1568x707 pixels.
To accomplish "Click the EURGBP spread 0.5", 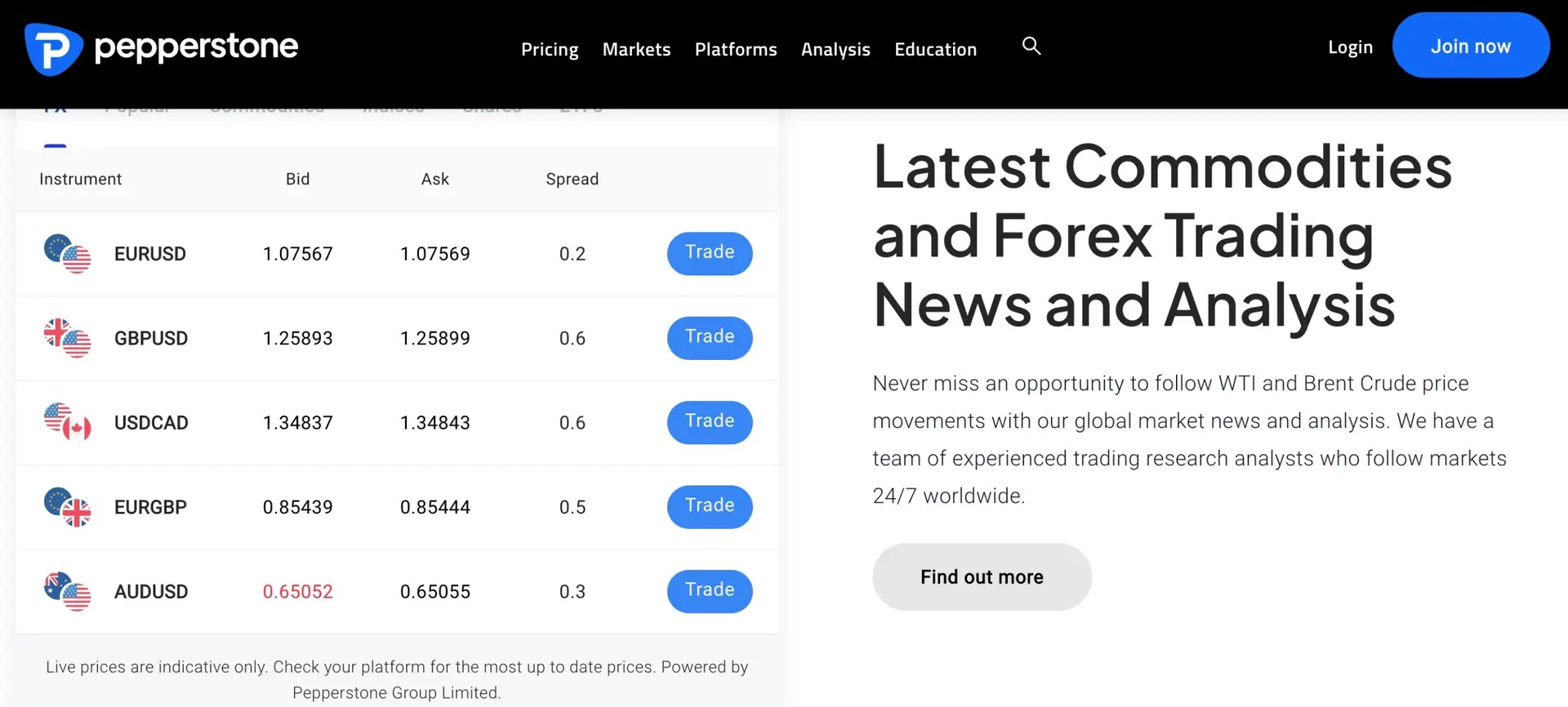I will (572, 507).
